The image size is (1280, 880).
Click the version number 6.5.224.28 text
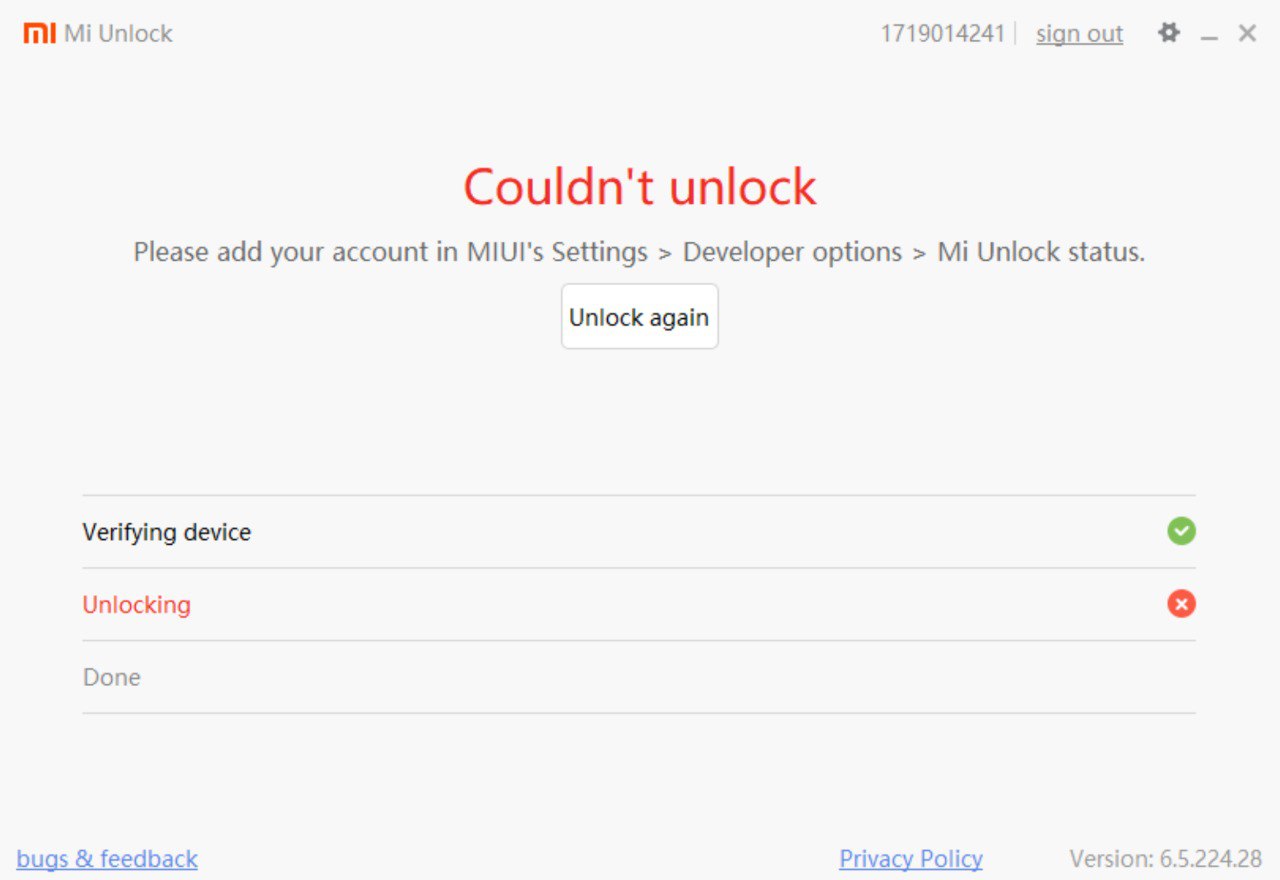click(x=1210, y=859)
